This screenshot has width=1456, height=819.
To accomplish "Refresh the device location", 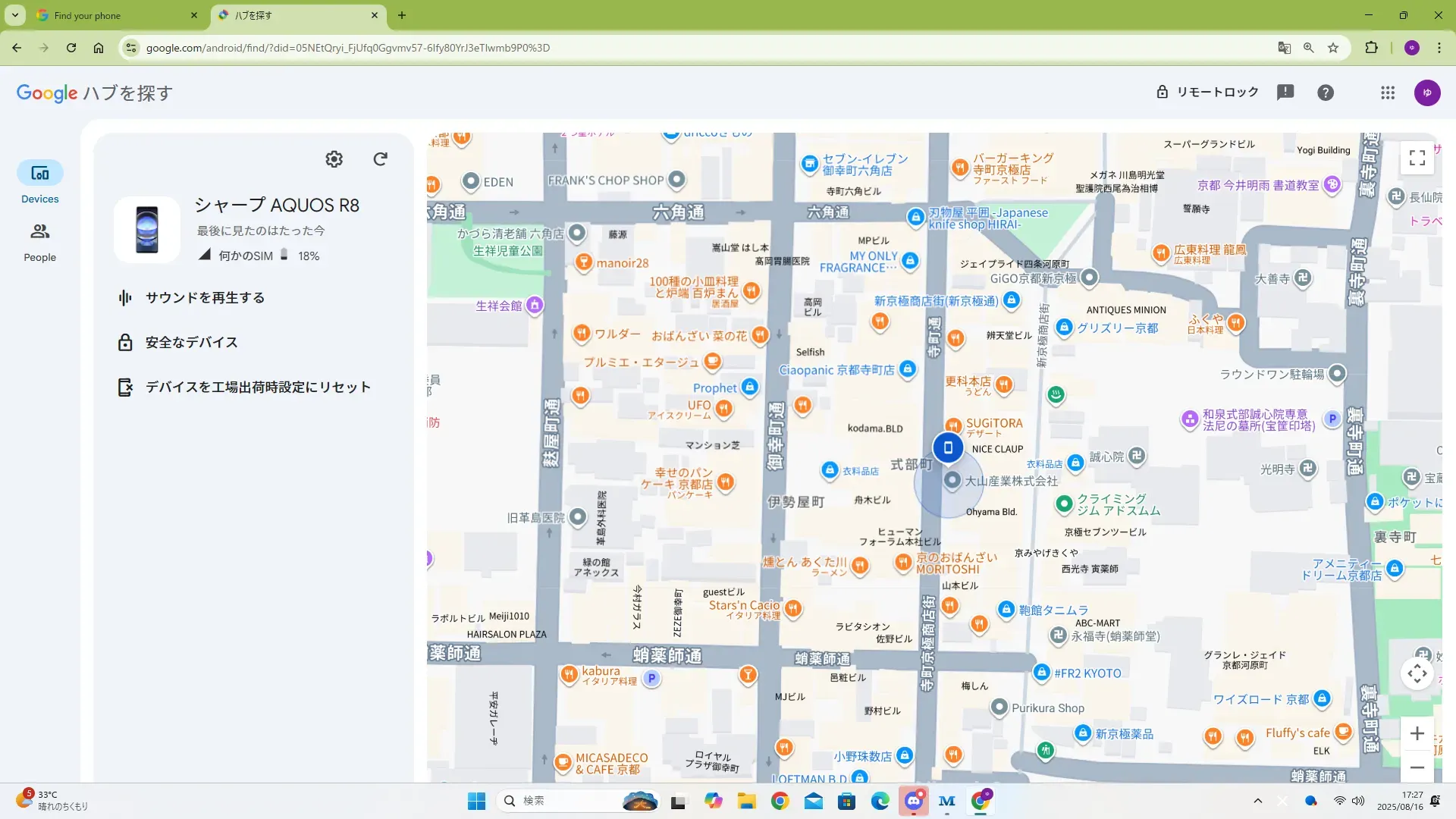I will [381, 159].
